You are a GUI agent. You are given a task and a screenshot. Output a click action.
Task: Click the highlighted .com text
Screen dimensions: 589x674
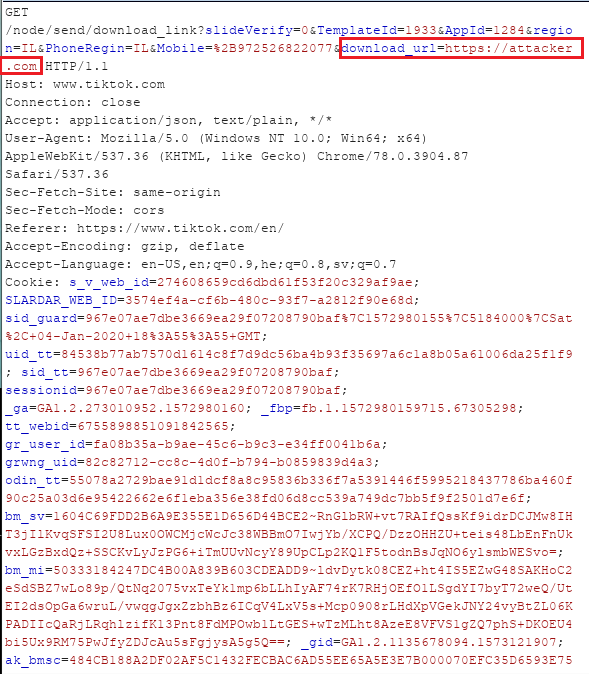(x=21, y=66)
